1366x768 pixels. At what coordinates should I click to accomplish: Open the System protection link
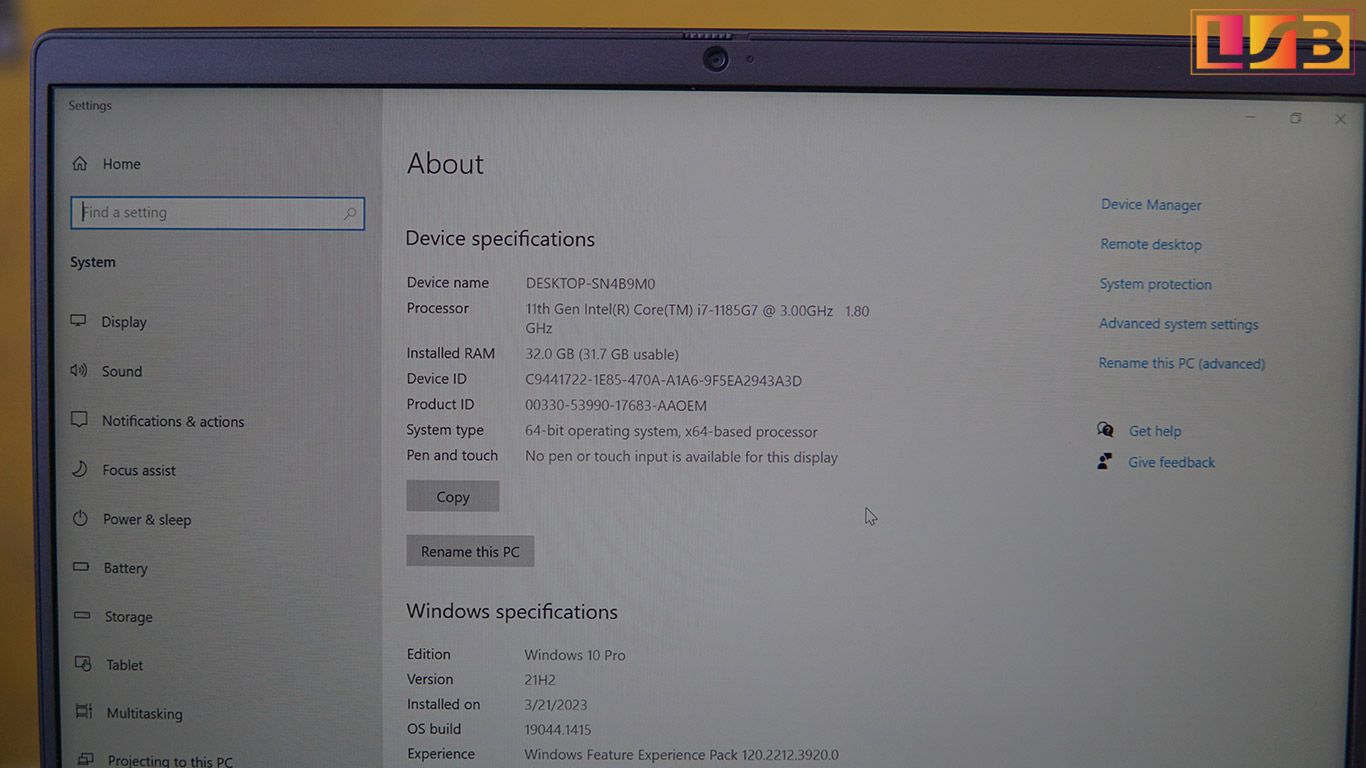1155,284
